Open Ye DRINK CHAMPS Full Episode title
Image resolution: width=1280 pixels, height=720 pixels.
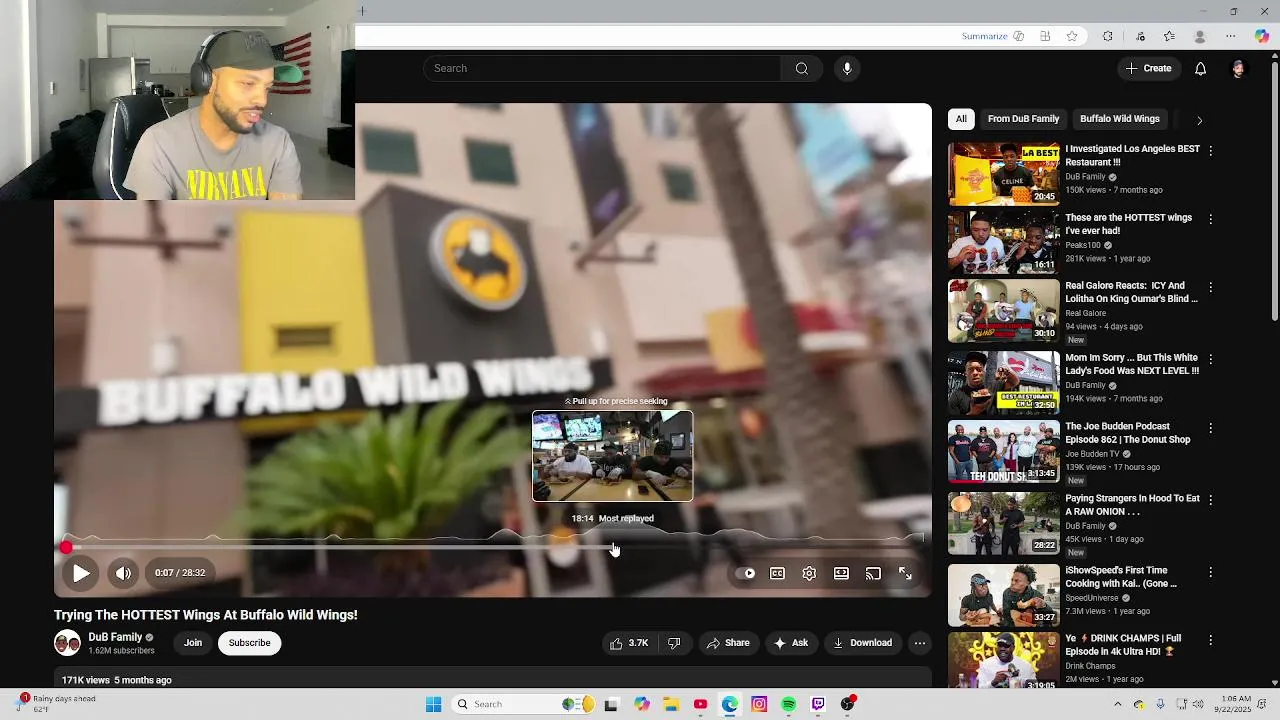(1123, 645)
